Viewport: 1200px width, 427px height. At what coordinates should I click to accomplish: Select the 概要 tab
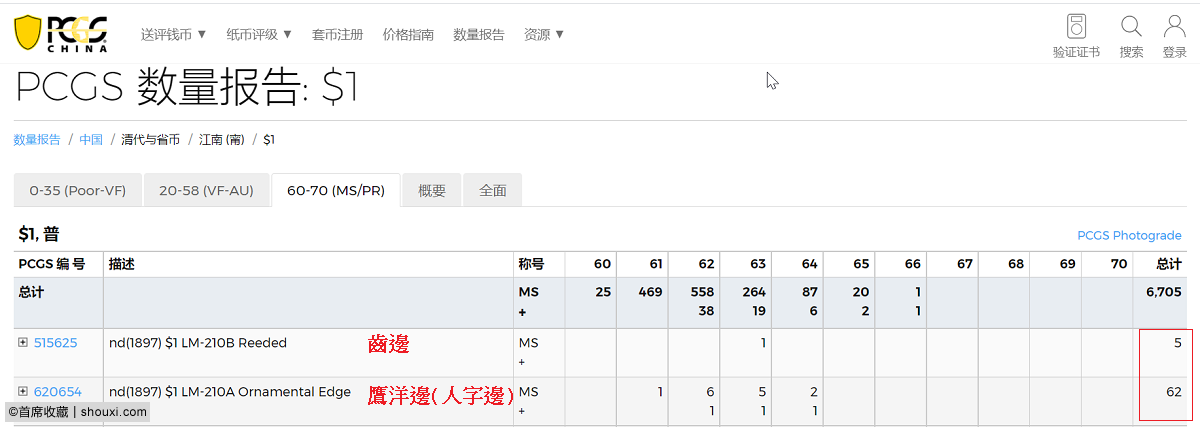tap(431, 190)
